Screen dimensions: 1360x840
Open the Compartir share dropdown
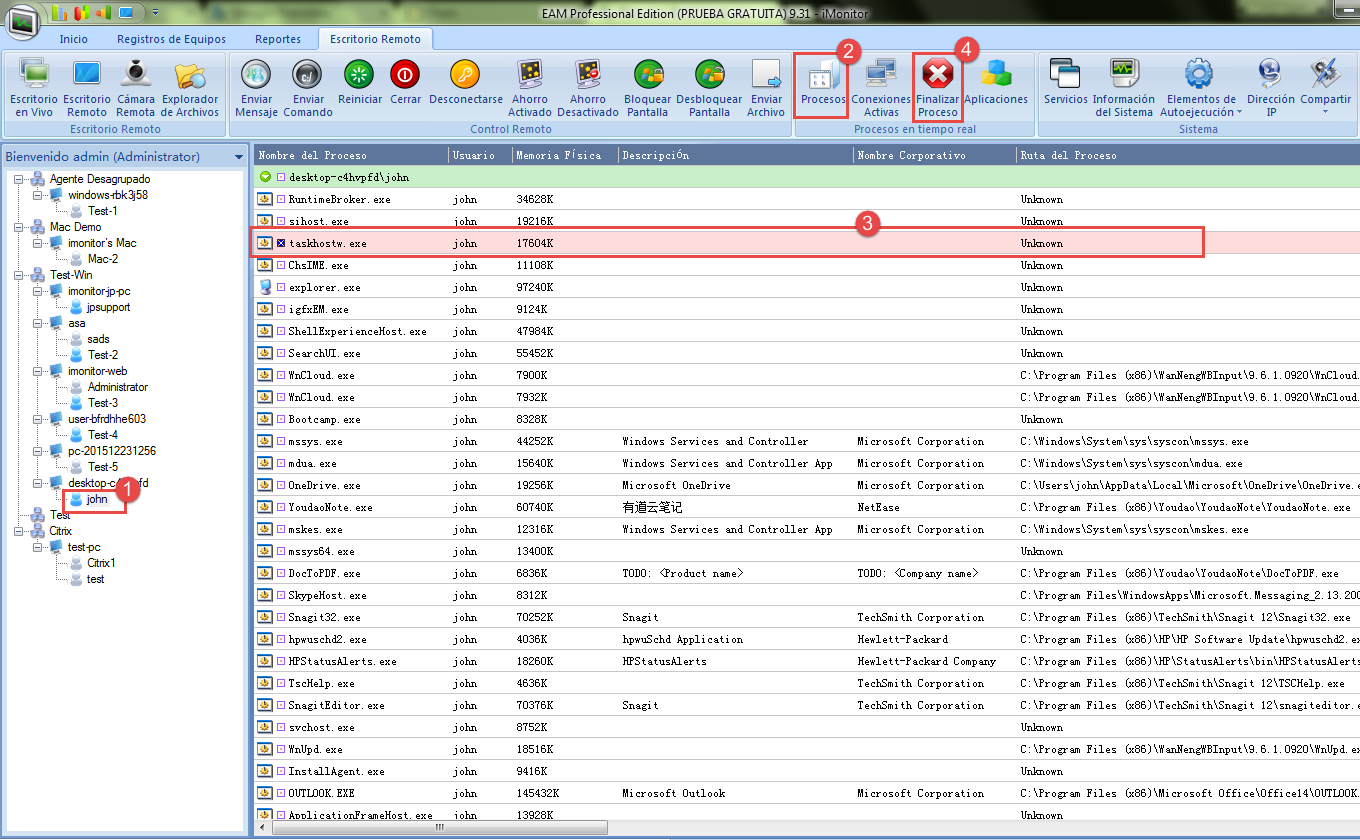[x=1326, y=88]
